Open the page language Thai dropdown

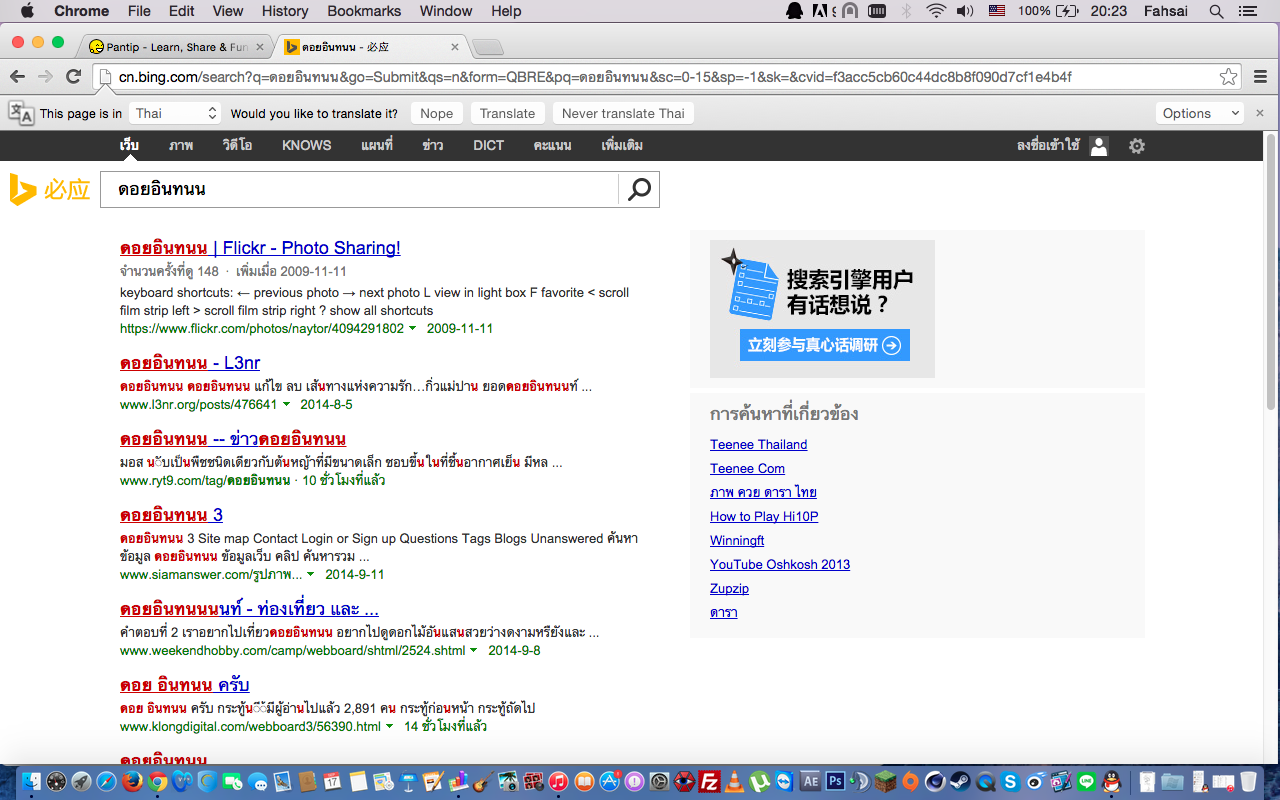pyautogui.click(x=176, y=113)
